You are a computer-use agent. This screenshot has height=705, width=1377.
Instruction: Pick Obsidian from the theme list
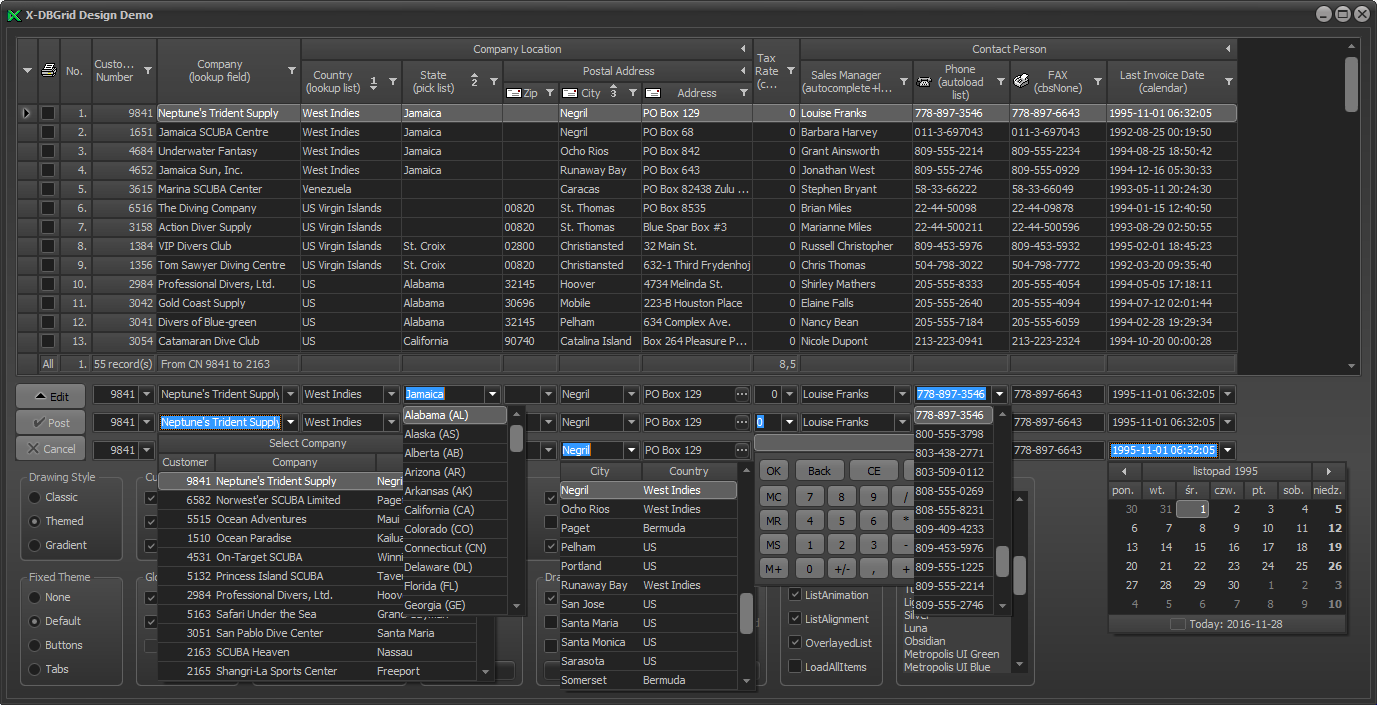[925, 641]
